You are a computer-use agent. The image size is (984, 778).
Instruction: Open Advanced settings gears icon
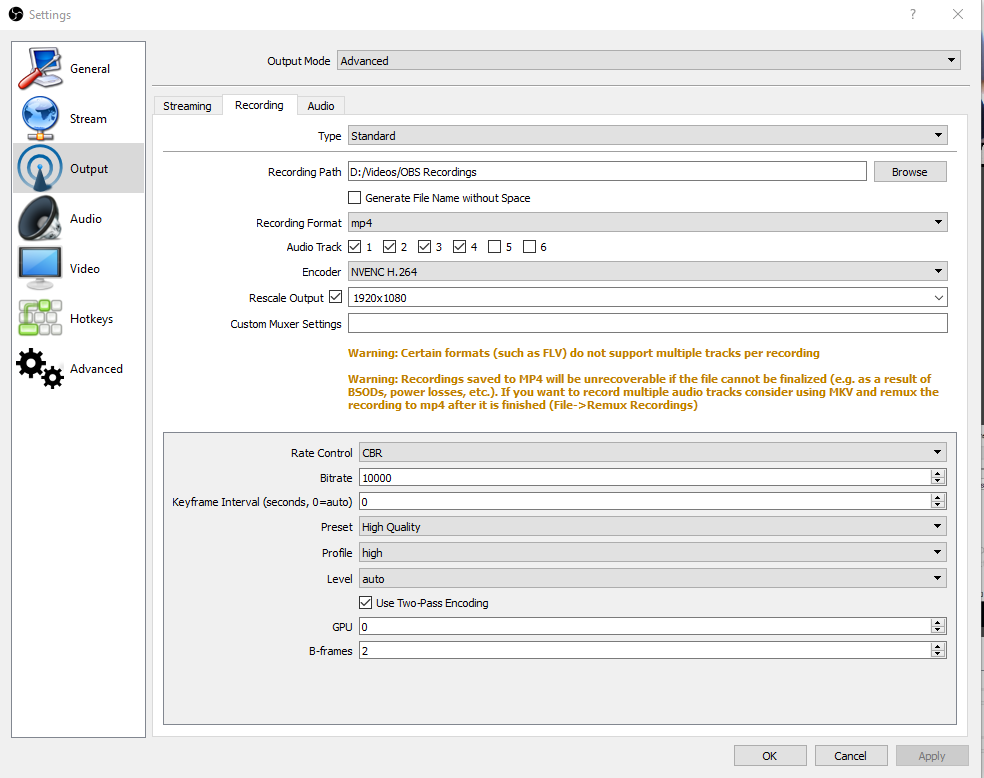[40, 368]
